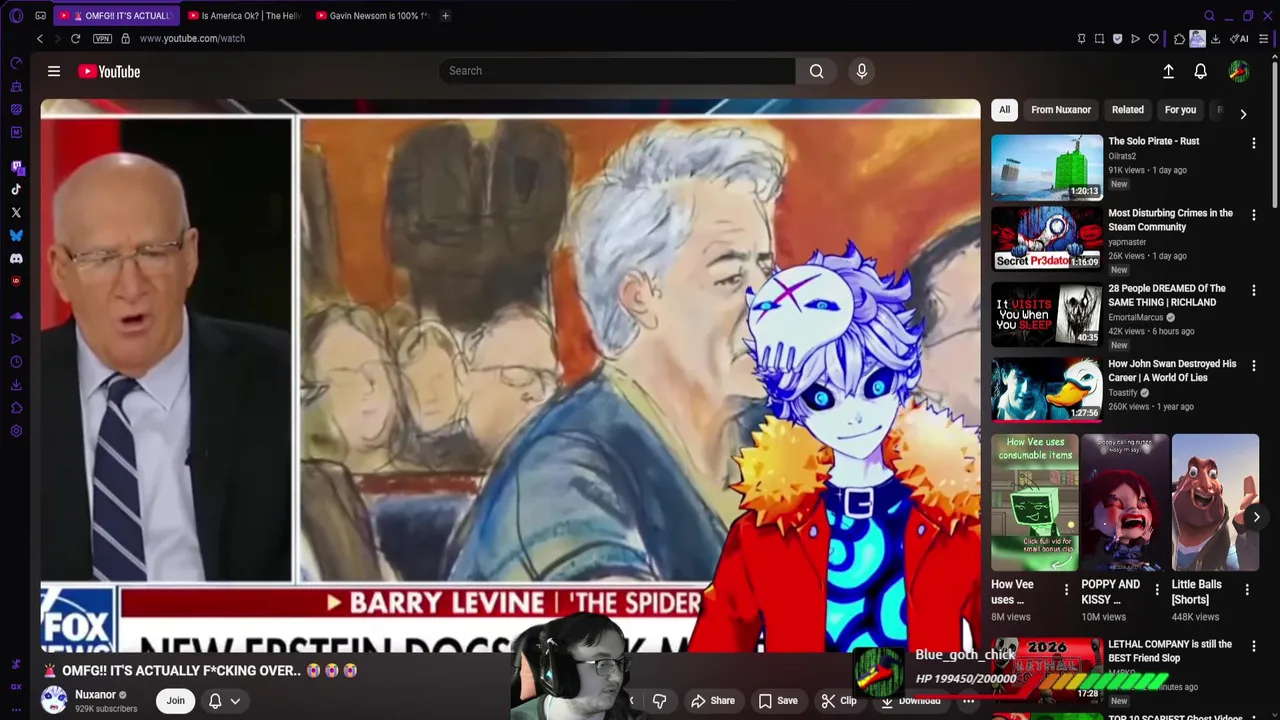
Task: Open the browser profile picture icon
Action: click(x=1197, y=39)
